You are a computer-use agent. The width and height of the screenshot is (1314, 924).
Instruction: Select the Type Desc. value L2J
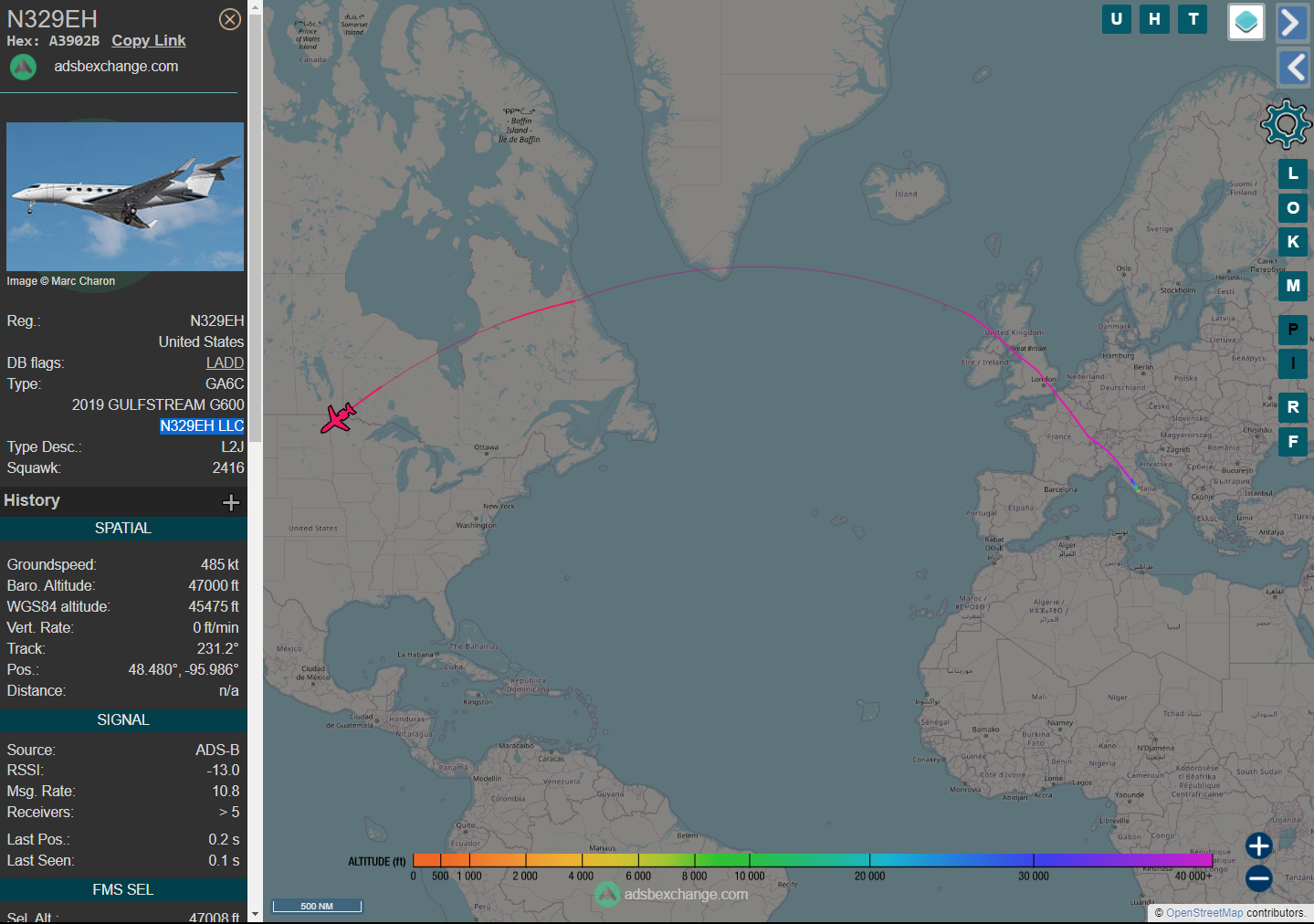coord(233,446)
